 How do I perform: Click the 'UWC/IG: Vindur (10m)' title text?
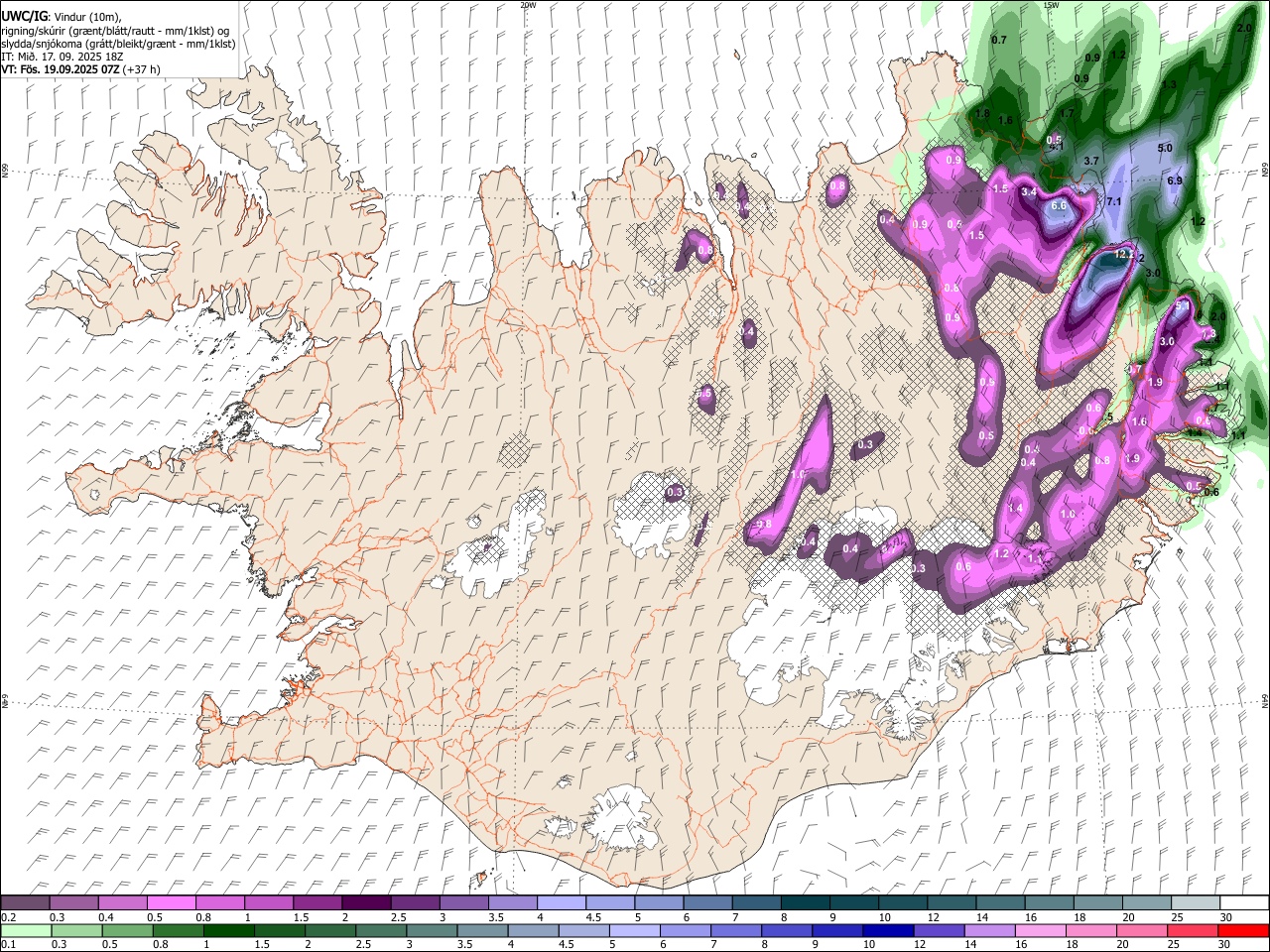pos(61,17)
